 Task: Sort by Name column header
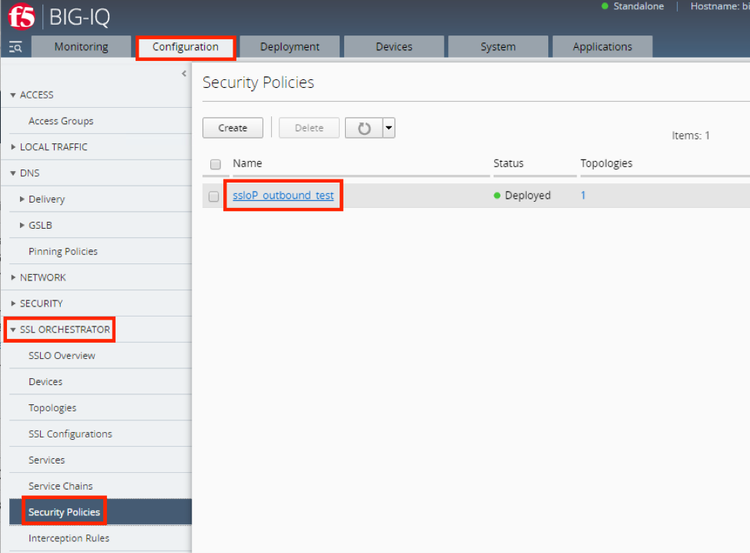point(247,164)
